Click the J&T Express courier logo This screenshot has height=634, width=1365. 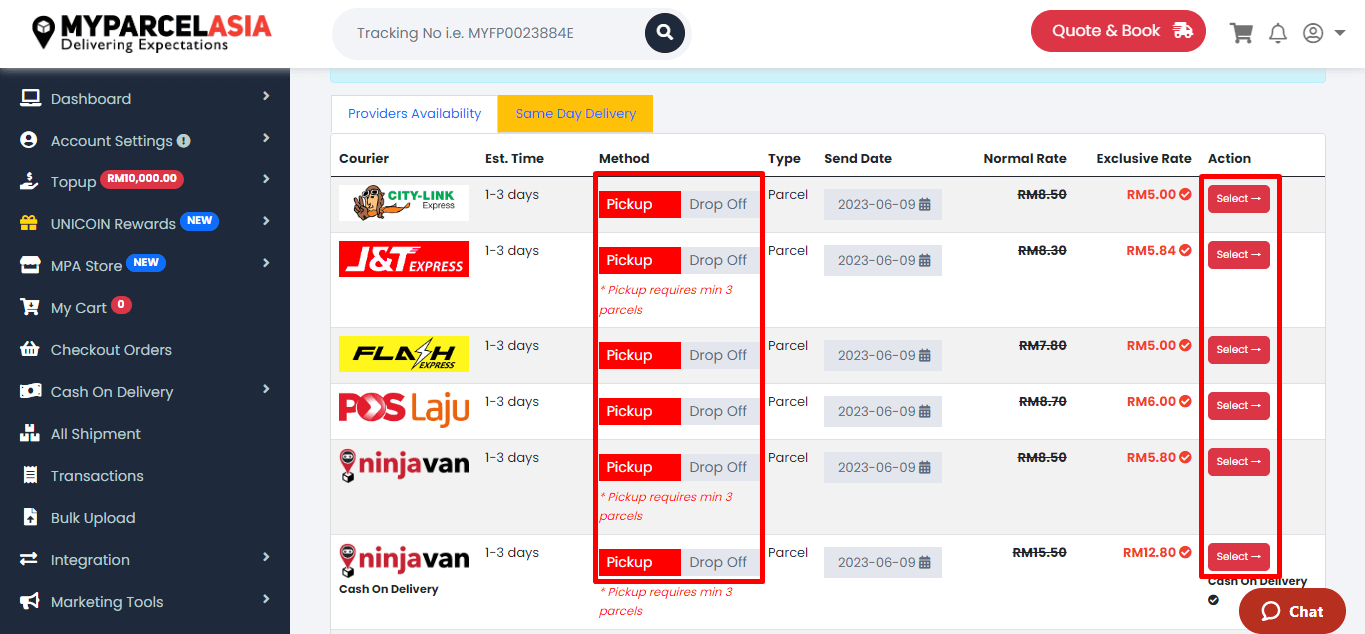(x=404, y=259)
